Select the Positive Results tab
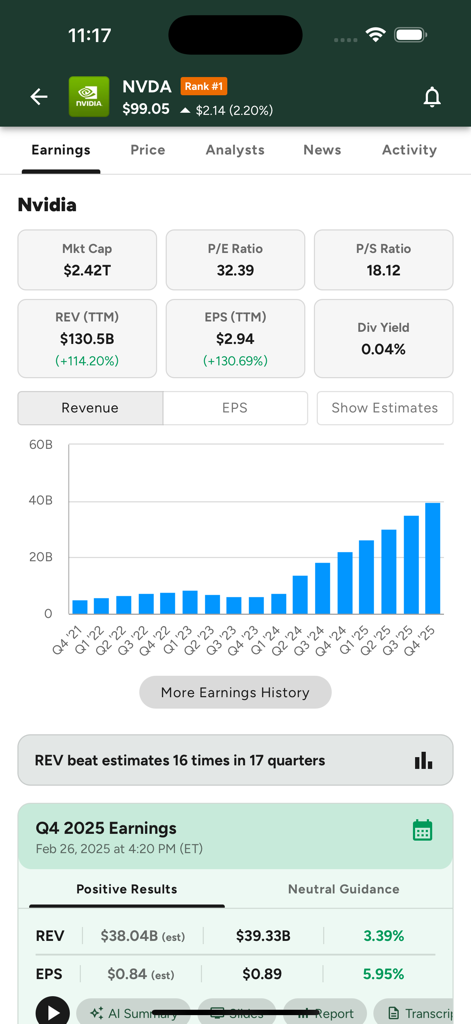 127,889
